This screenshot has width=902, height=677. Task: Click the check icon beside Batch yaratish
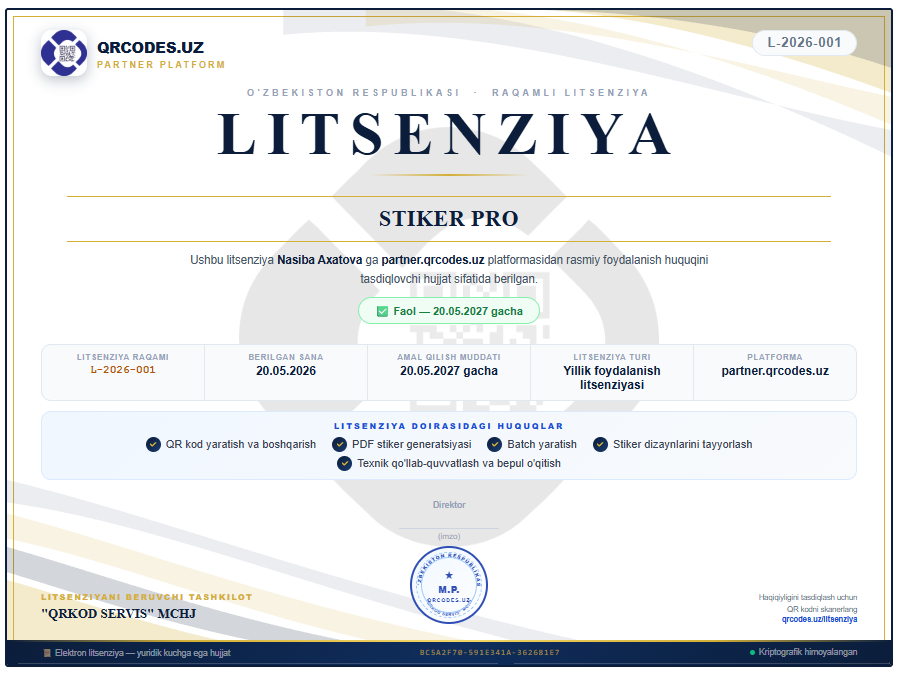[x=494, y=445]
